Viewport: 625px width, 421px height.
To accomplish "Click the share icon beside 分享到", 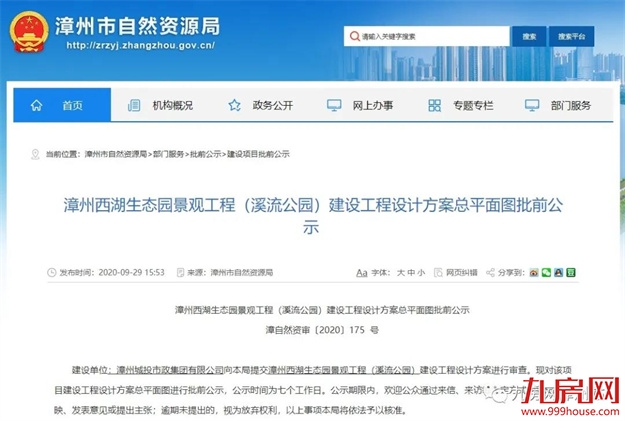I will coord(490,273).
